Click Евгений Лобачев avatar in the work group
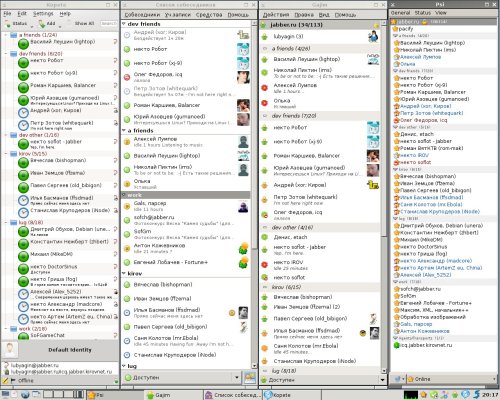The image size is (500, 400). (x=244, y=263)
